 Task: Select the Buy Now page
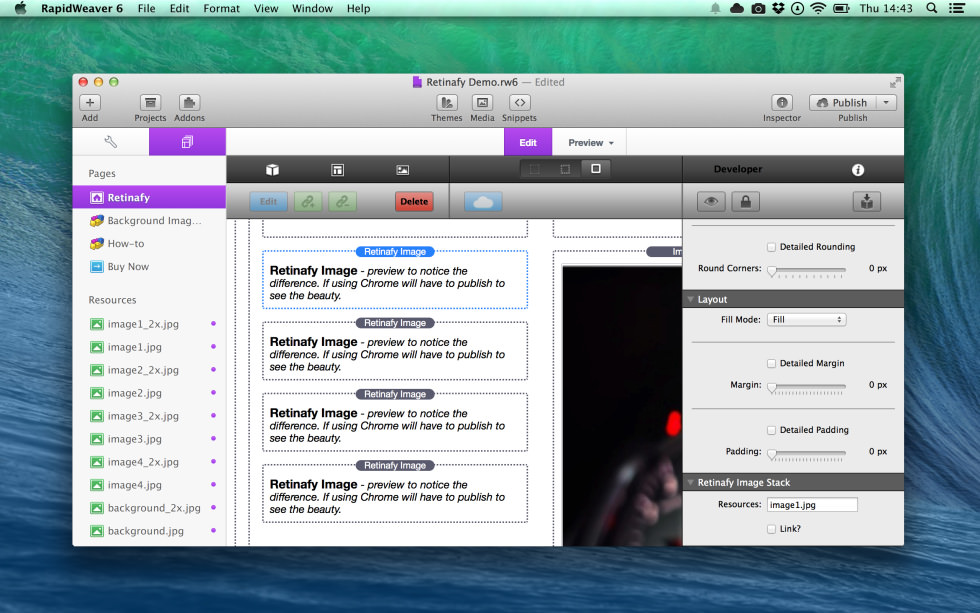pos(149,267)
